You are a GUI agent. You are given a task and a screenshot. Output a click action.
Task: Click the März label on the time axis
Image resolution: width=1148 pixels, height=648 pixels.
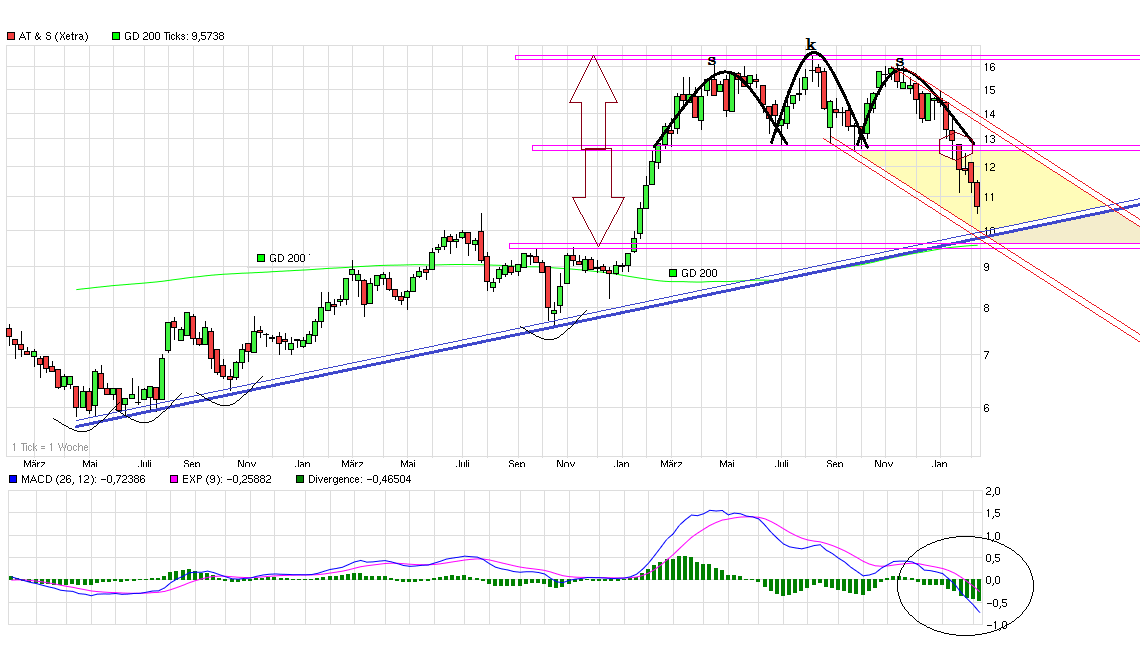coord(34,463)
